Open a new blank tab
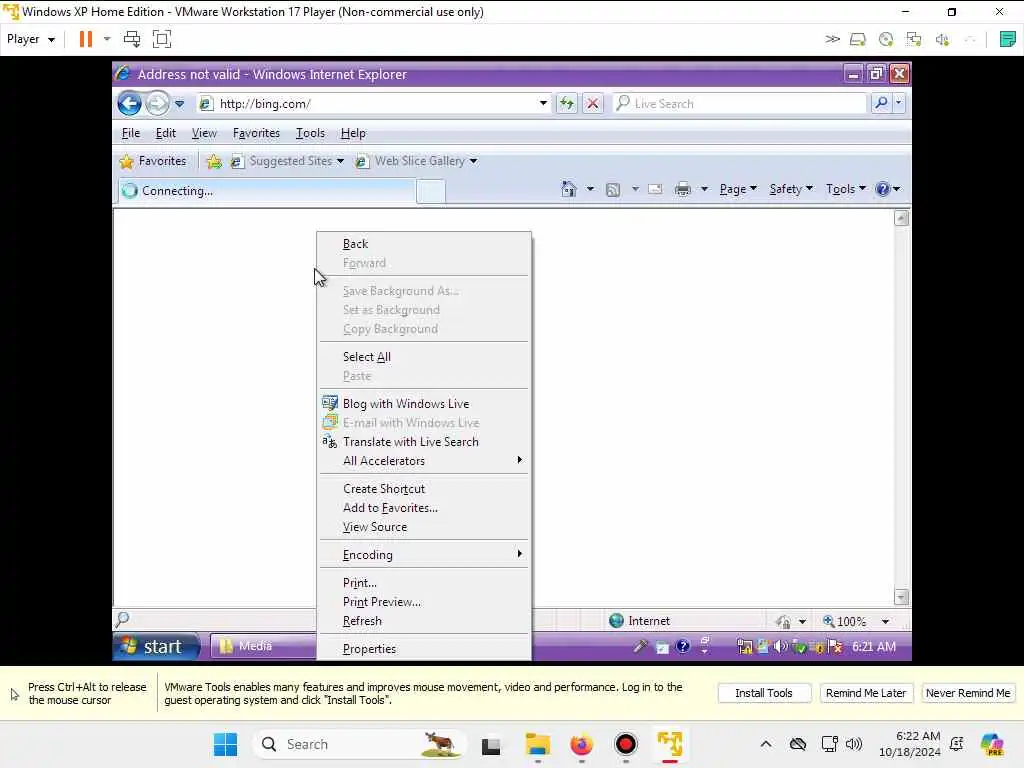Image resolution: width=1024 pixels, height=768 pixels. click(x=431, y=191)
